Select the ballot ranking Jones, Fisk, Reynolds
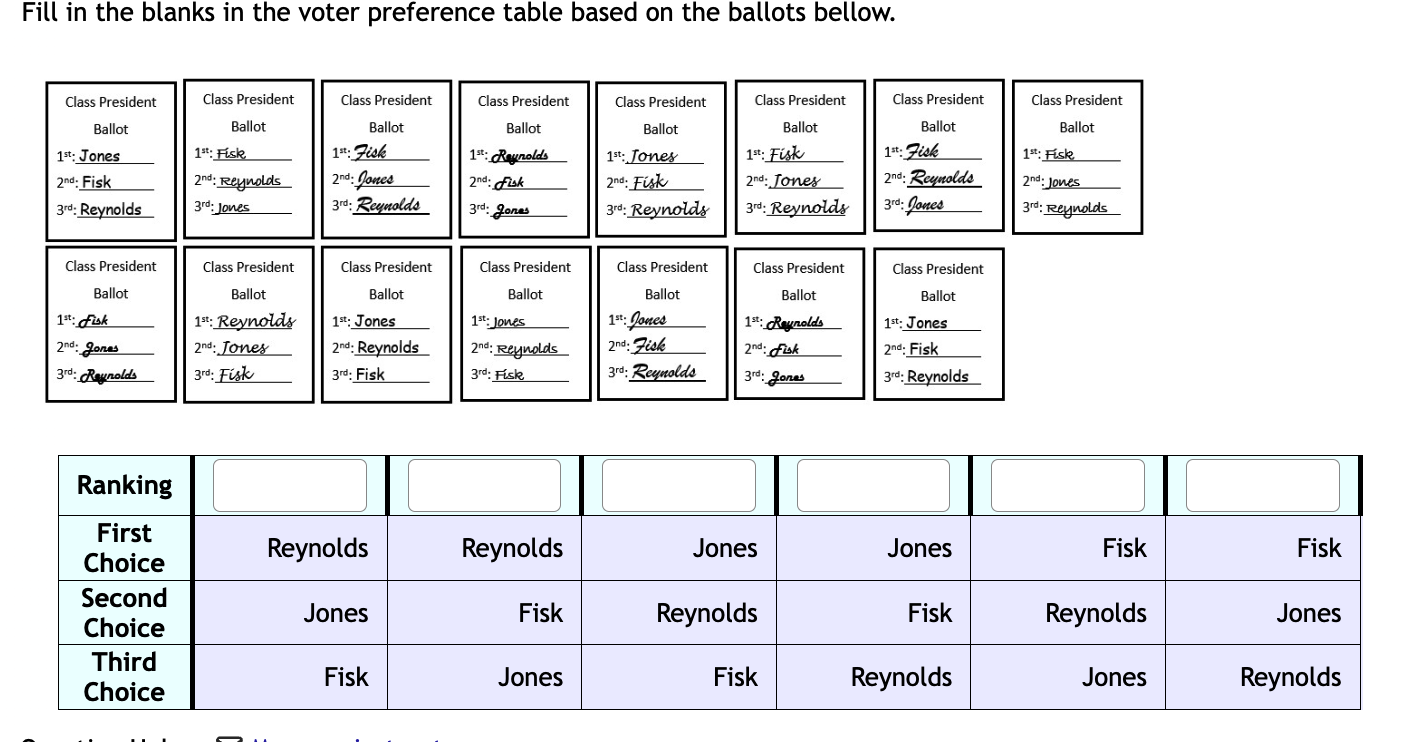This screenshot has width=1418, height=742. point(110,158)
